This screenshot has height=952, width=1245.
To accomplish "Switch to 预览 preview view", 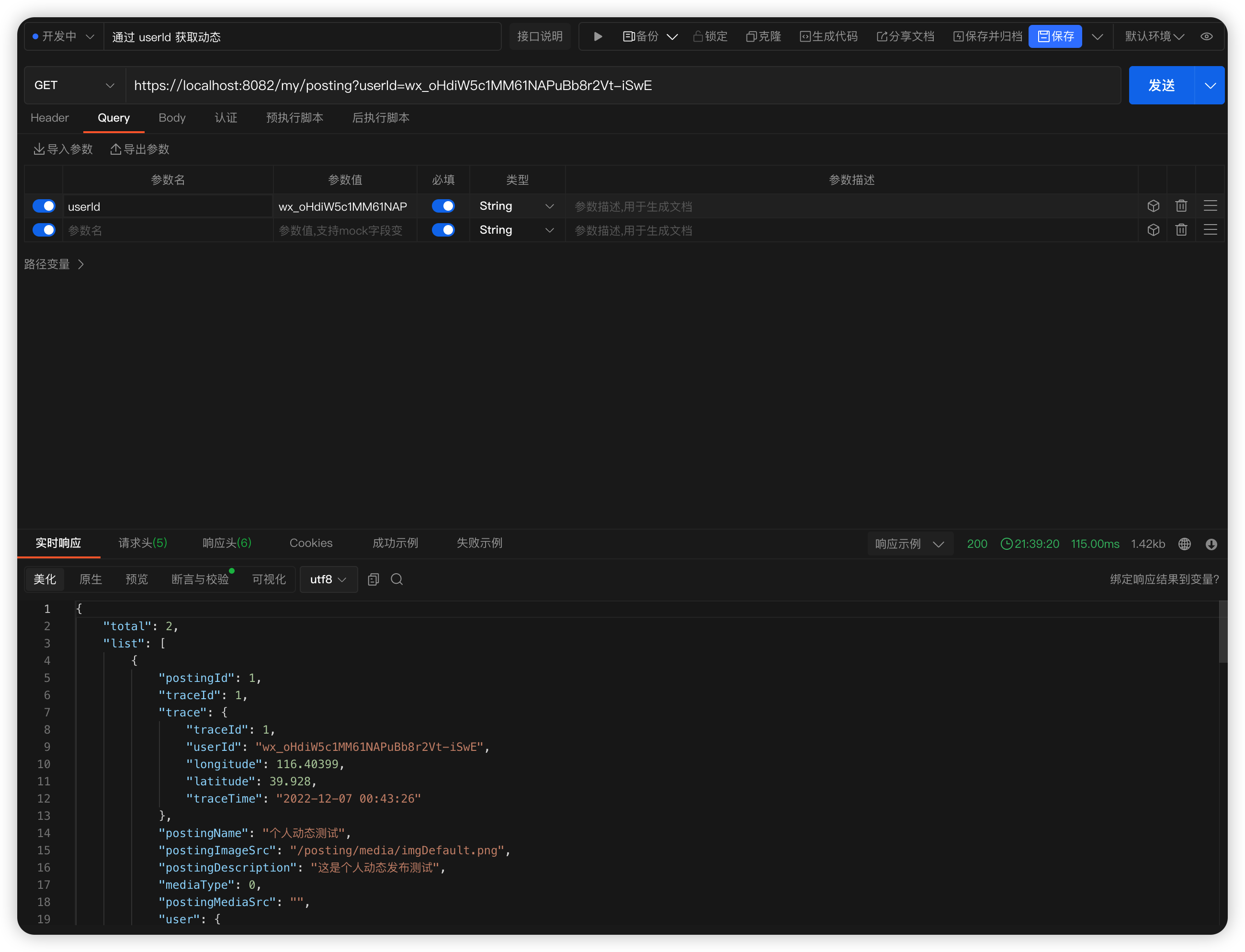I will 136,579.
